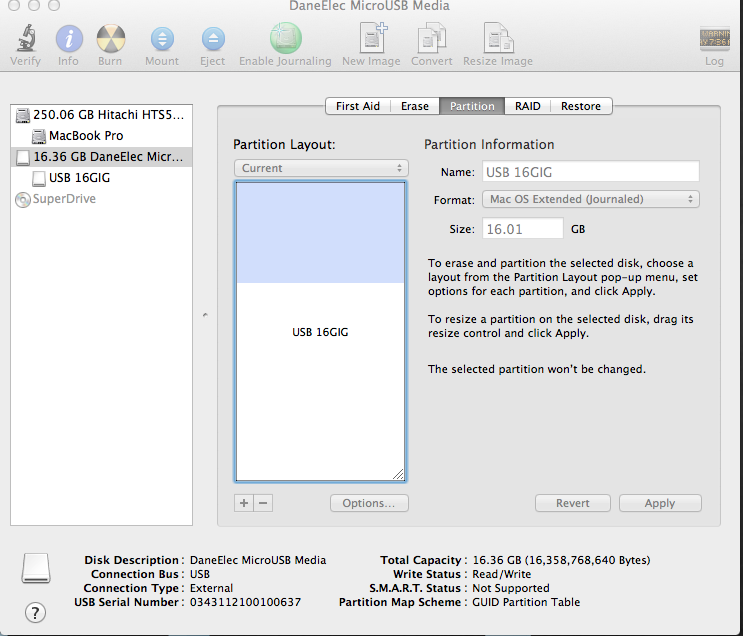Open the Format Mac OS Extended dropdown
Image resolution: width=743 pixels, height=636 pixels.
(591, 199)
